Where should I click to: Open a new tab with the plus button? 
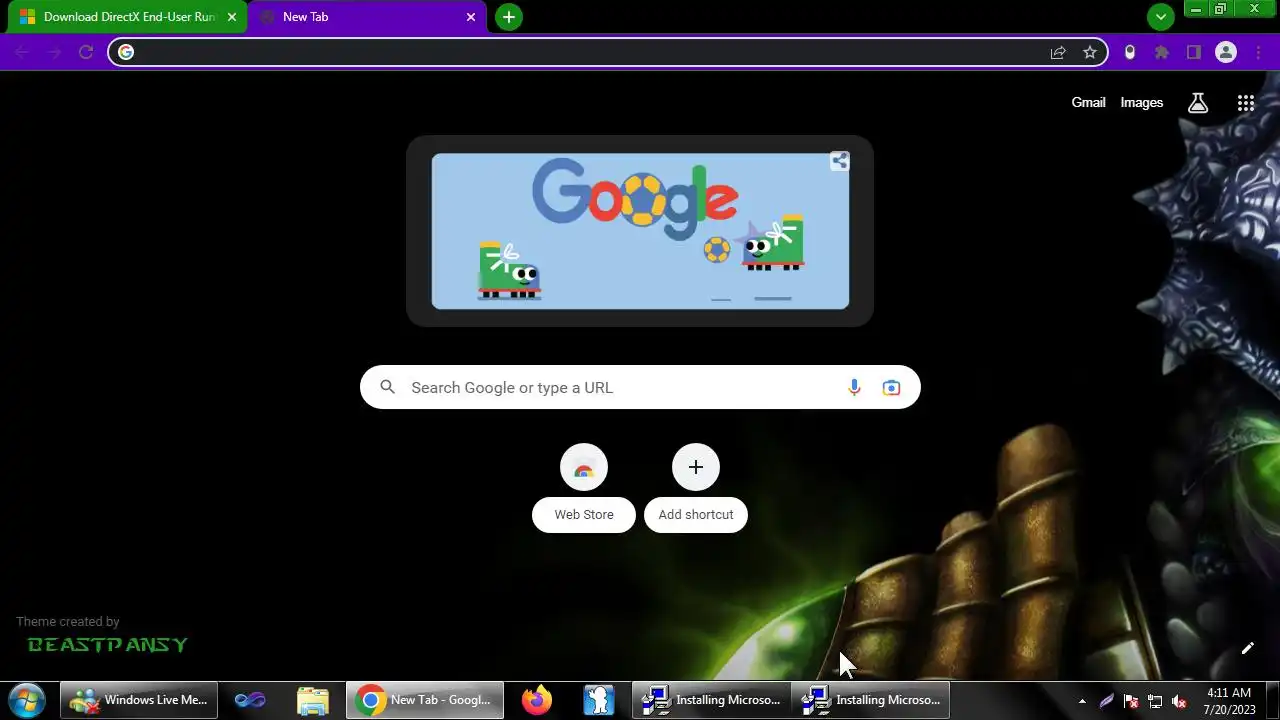coord(509,17)
